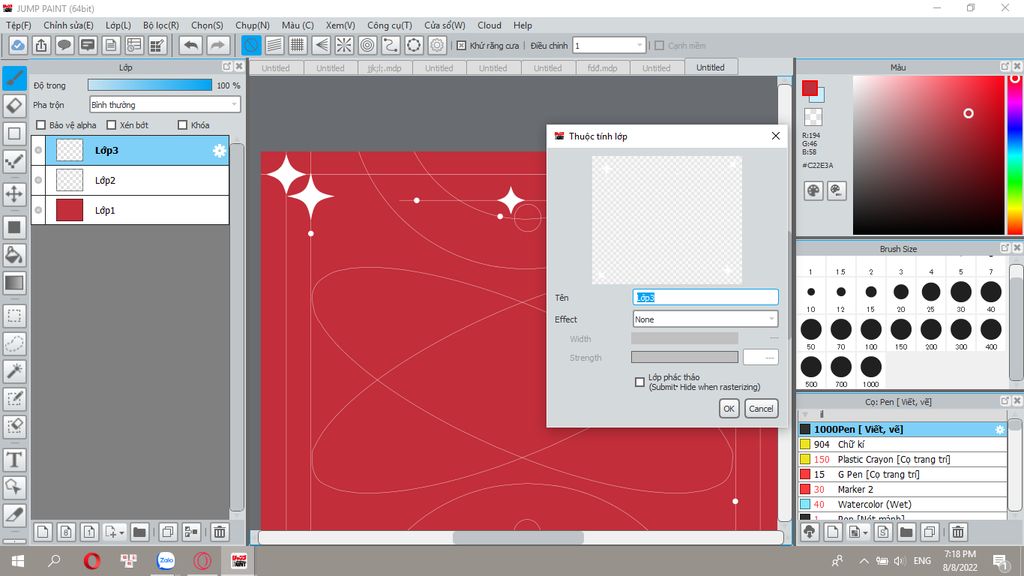Viewport: 1024px width, 576px height.
Task: Activate the Lasso selection tool
Action: click(14, 344)
